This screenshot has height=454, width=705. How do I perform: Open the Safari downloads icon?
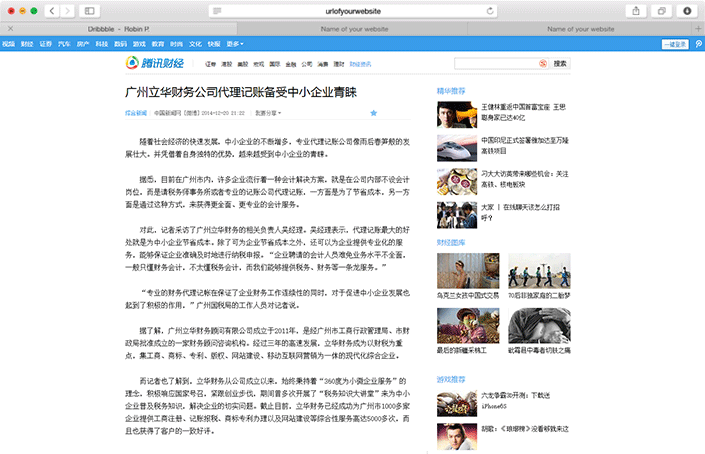[x=687, y=10]
